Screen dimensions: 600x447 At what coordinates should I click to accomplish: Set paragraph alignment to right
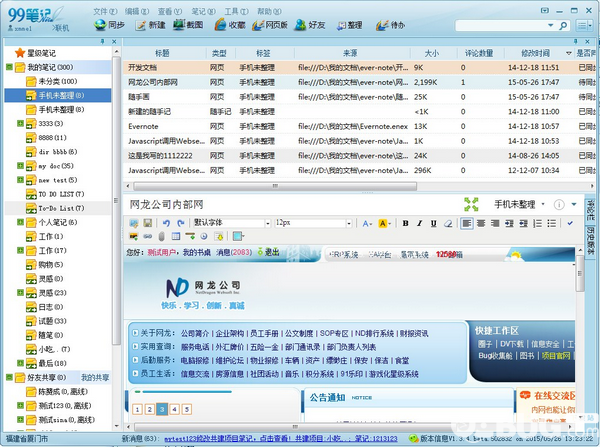click(495, 223)
